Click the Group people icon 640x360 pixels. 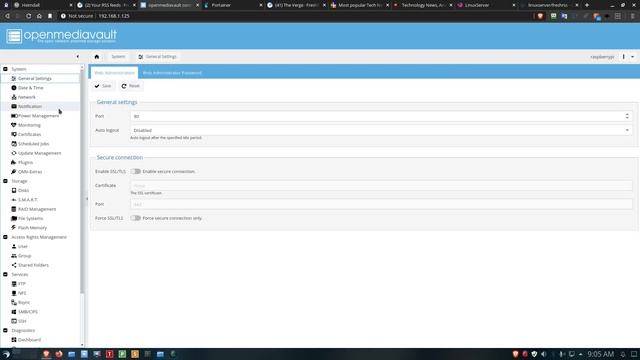(x=14, y=256)
